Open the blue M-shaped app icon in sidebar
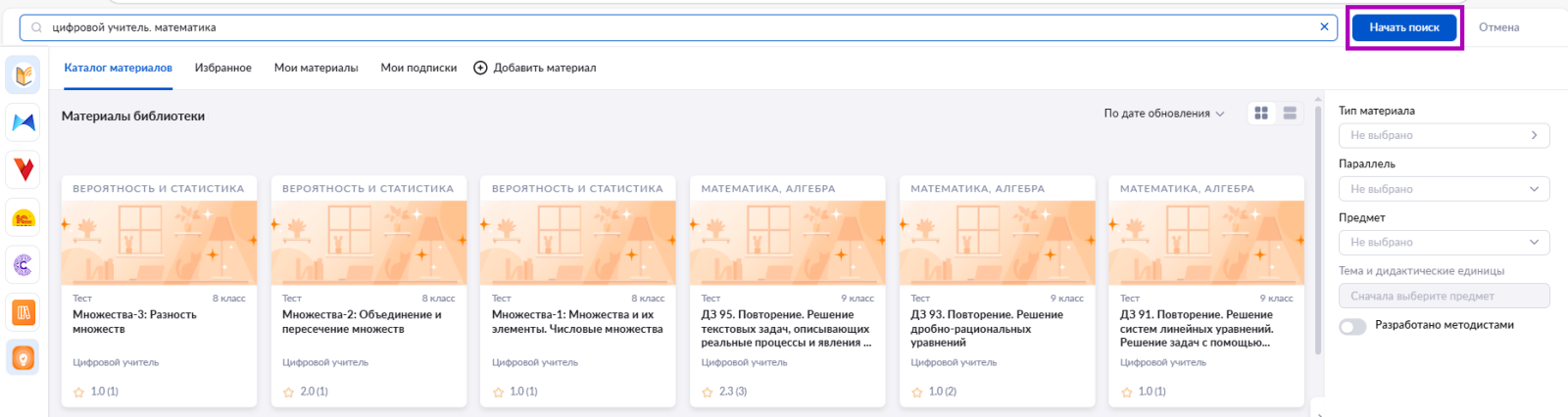 coord(24,122)
